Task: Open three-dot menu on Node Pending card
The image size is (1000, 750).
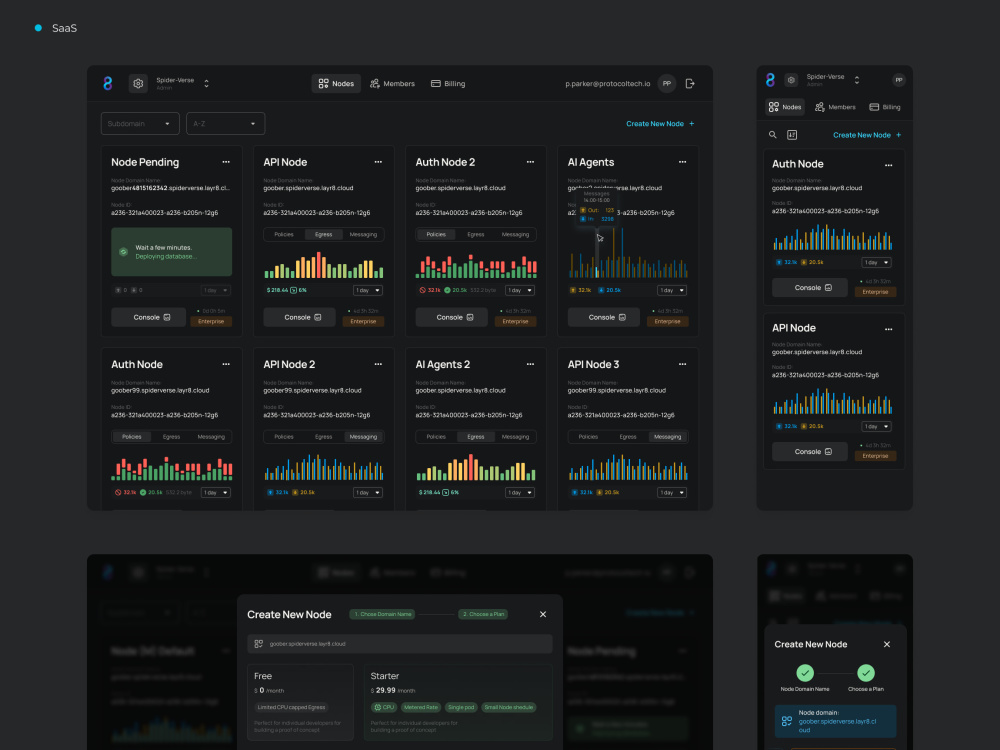Action: pyautogui.click(x=226, y=162)
